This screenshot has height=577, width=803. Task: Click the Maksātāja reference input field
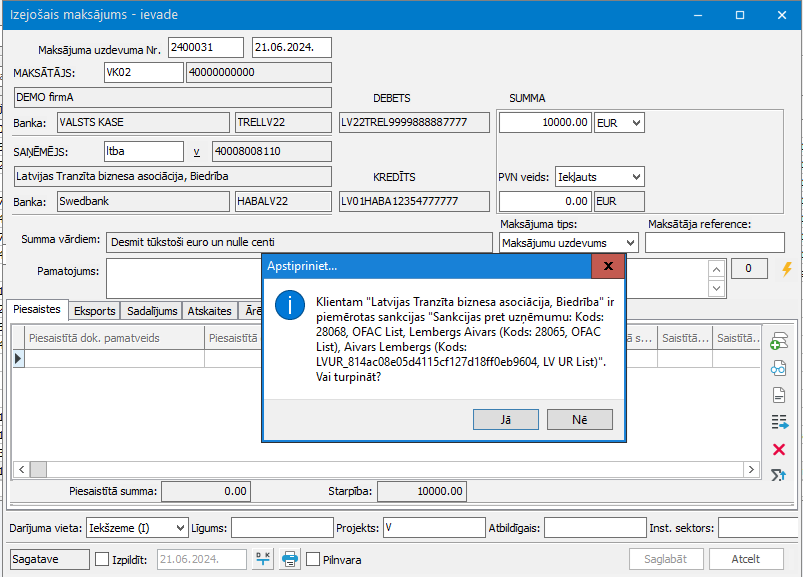click(714, 242)
